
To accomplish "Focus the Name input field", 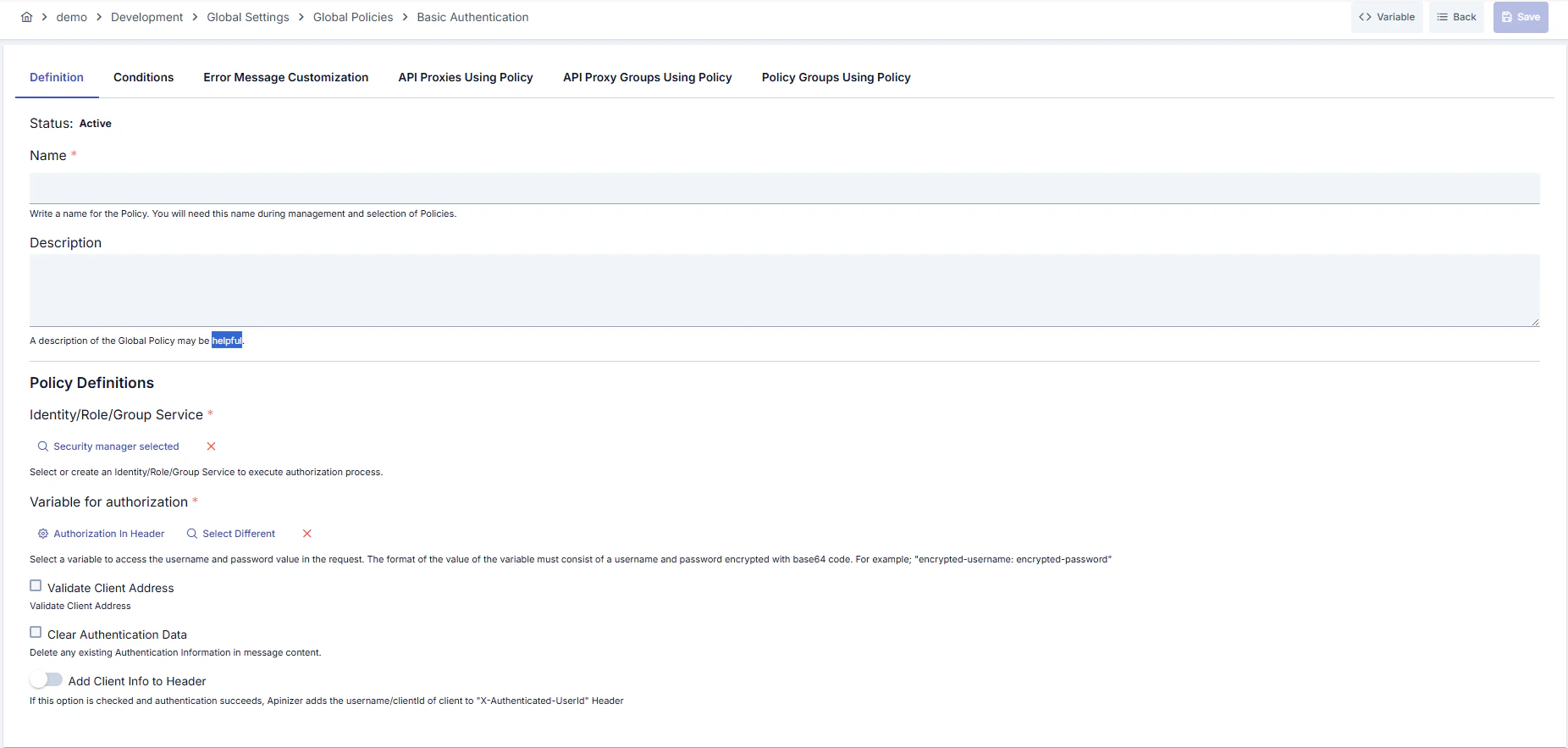I will coord(785,188).
